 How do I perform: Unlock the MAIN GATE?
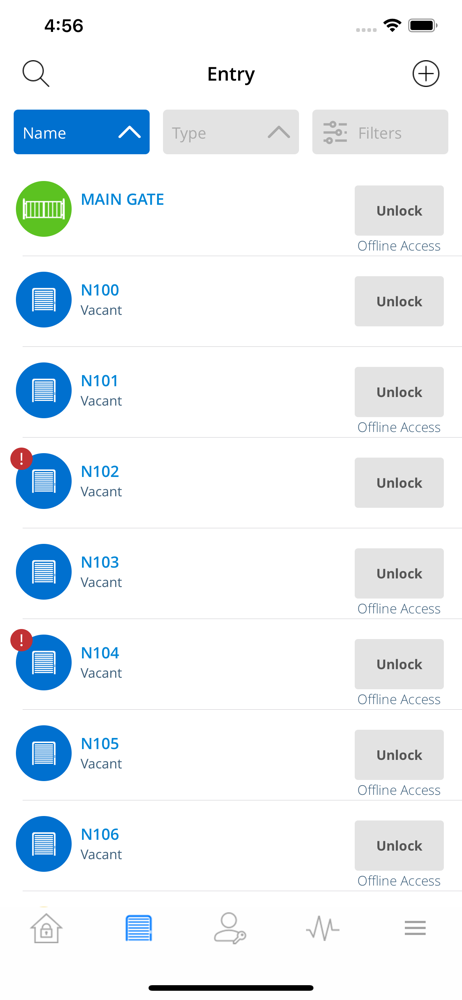coord(399,210)
